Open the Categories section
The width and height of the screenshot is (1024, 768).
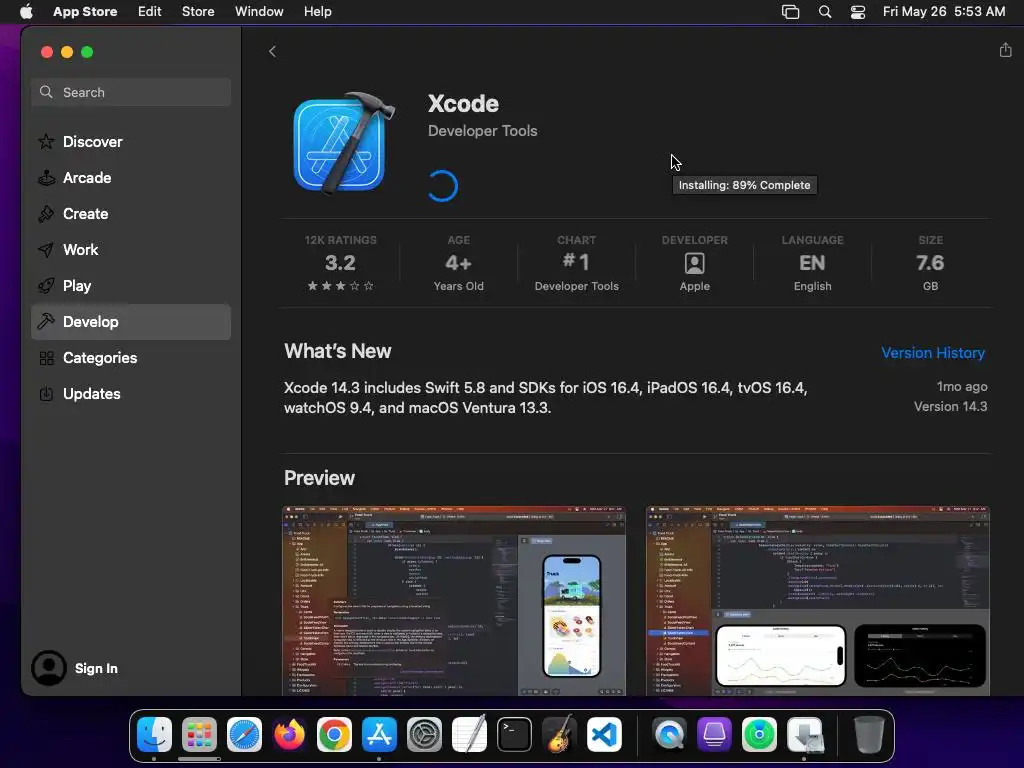[x=131, y=358]
